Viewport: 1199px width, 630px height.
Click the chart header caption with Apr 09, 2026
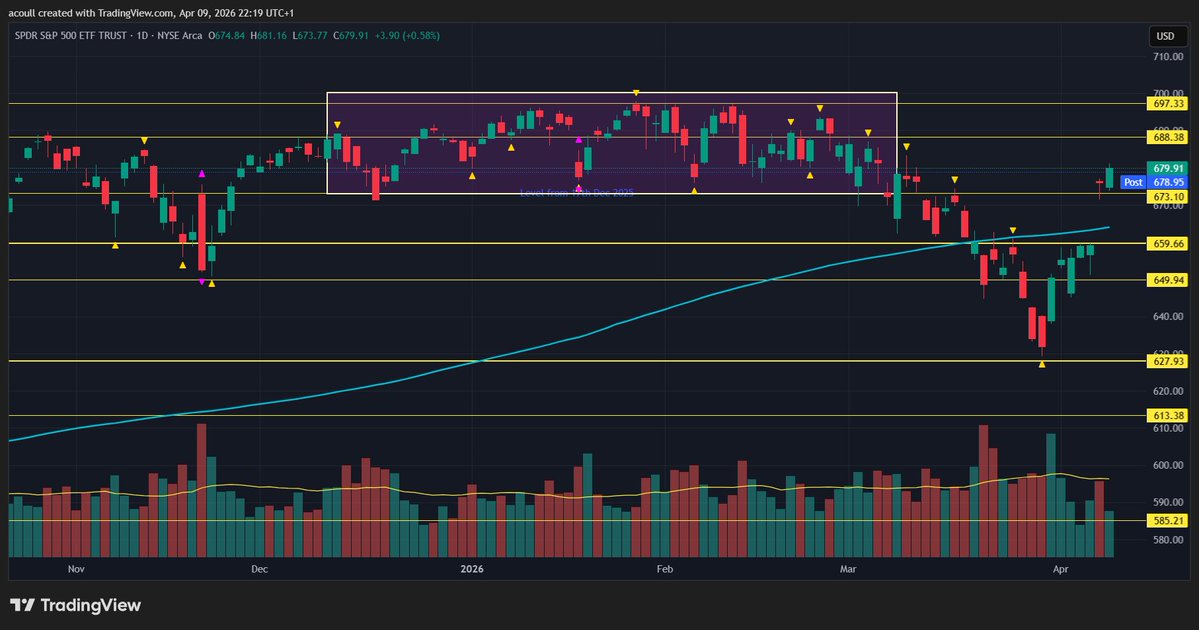click(151, 13)
